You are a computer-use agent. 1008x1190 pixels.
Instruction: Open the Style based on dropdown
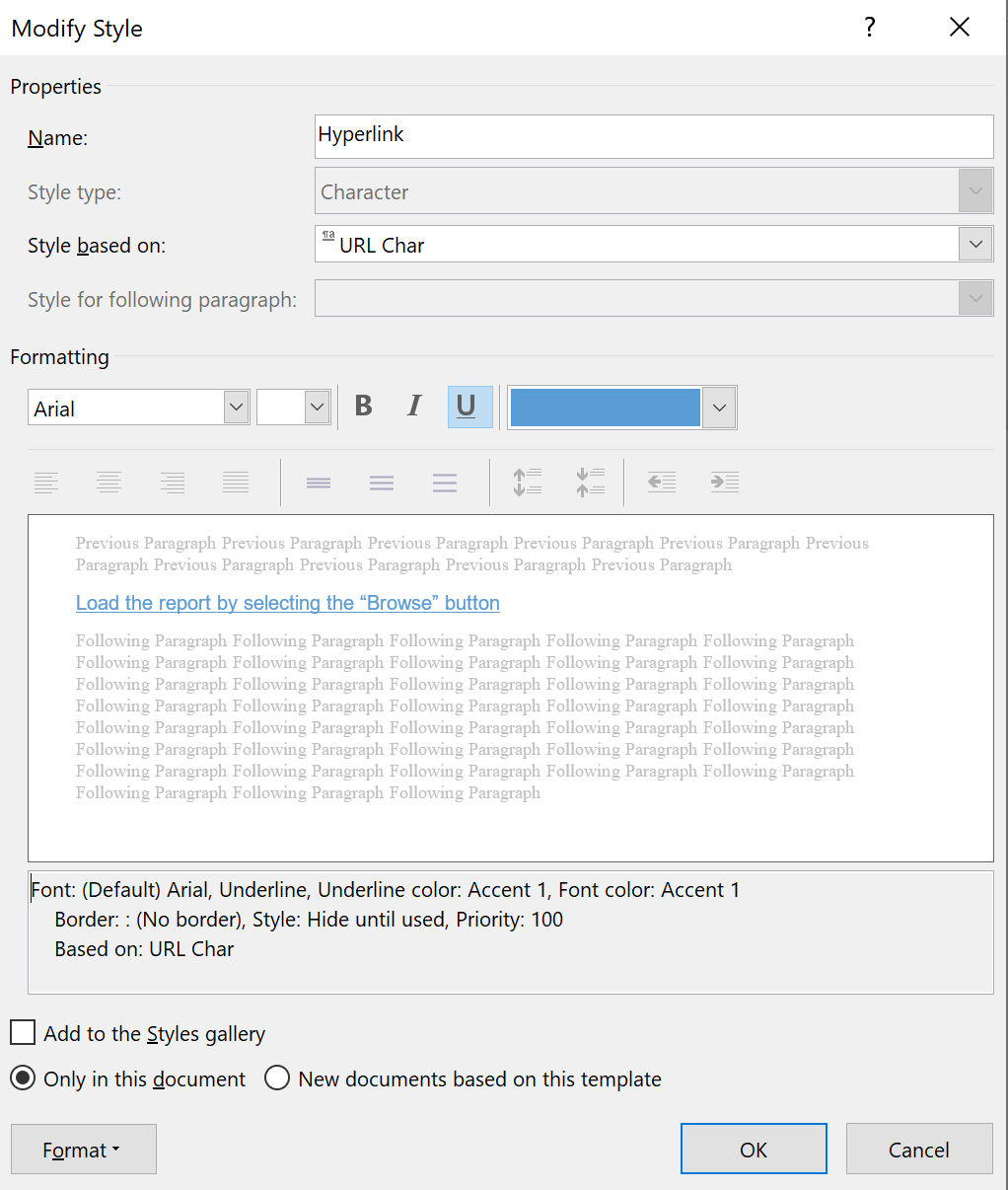coord(975,244)
